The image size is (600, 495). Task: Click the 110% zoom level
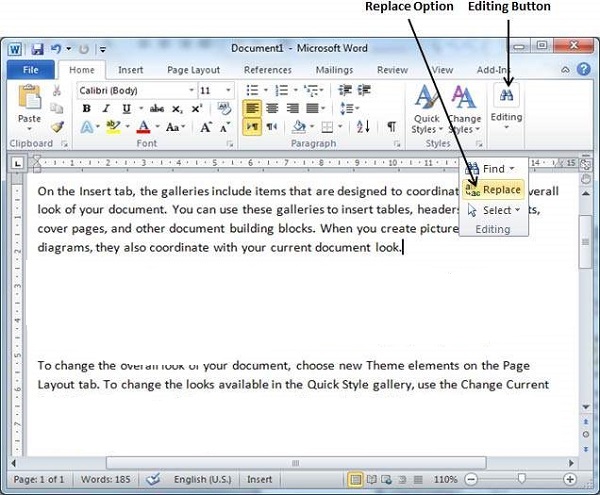tap(445, 479)
